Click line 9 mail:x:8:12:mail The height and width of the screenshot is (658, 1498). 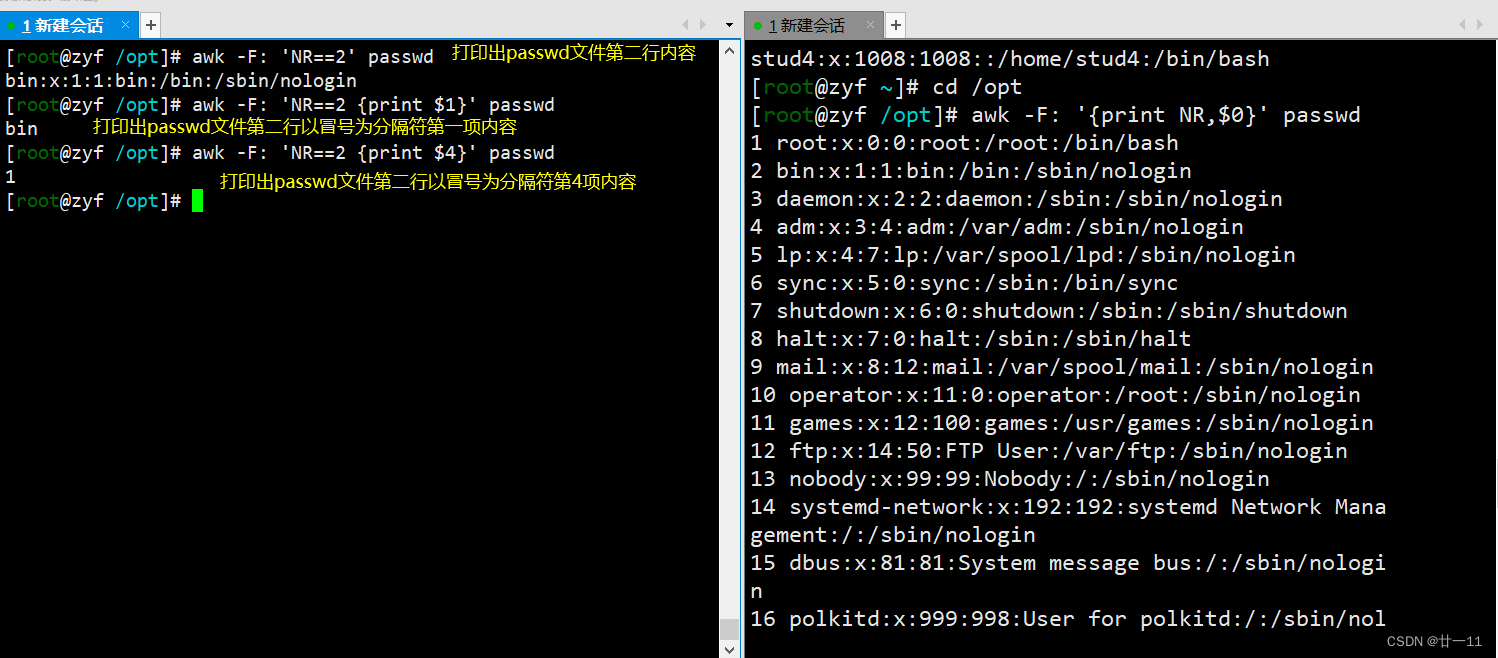(1062, 367)
